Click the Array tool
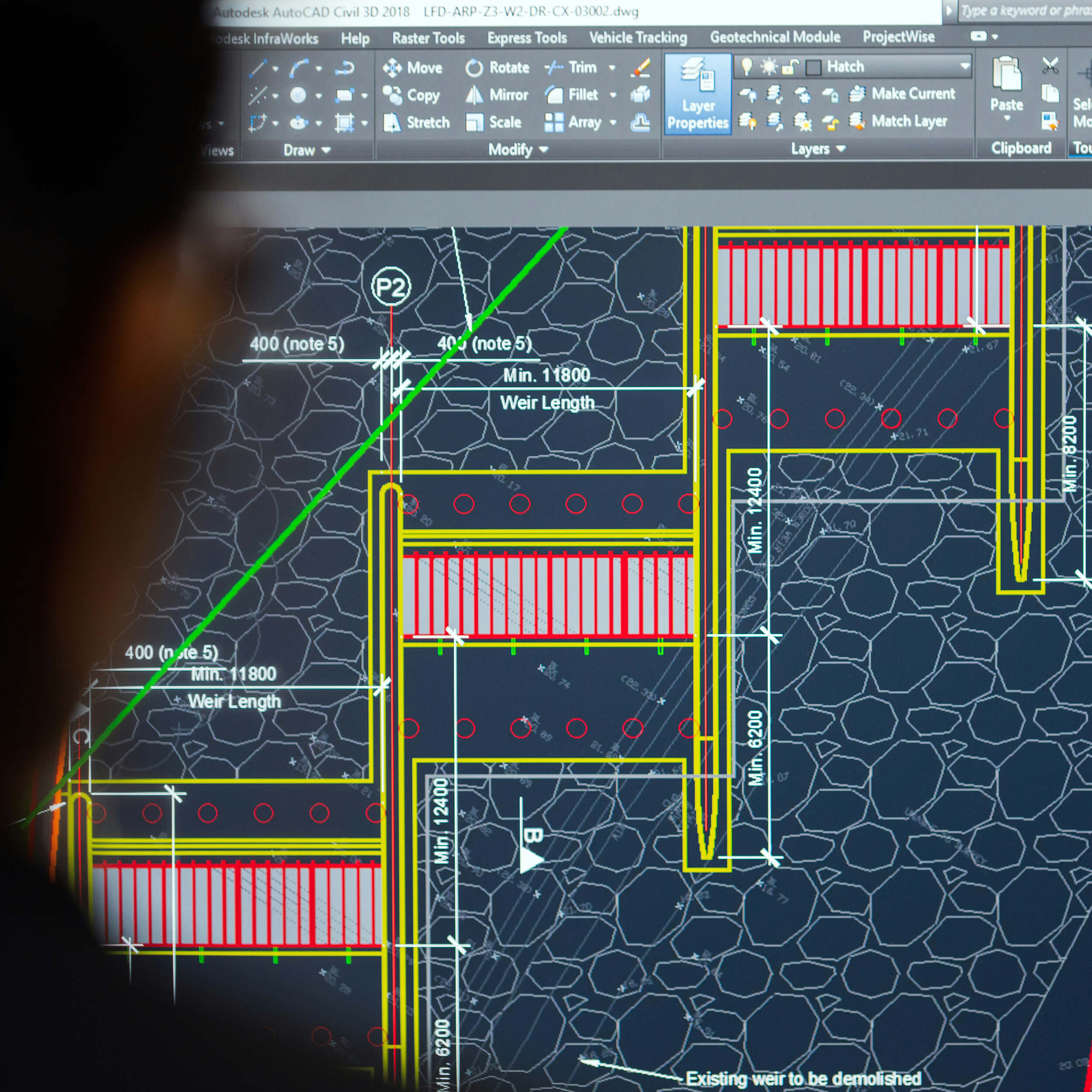Image resolution: width=1092 pixels, height=1092 pixels. click(x=573, y=122)
